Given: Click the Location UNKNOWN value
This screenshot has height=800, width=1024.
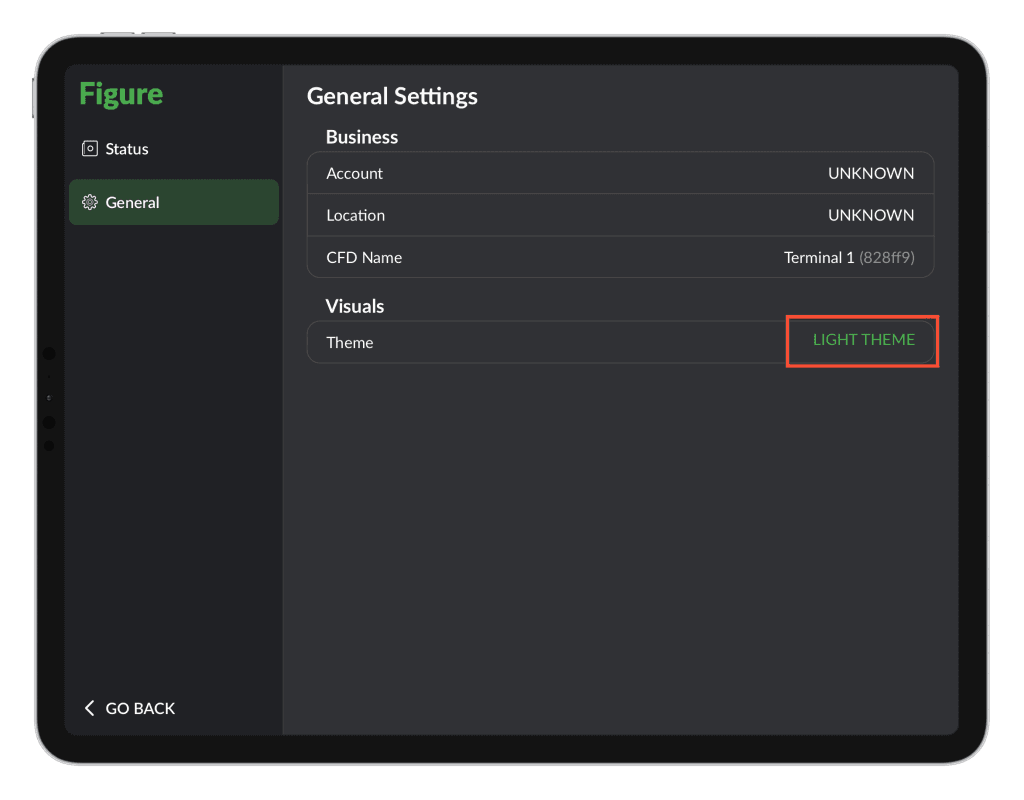Looking at the screenshot, I should (871, 215).
